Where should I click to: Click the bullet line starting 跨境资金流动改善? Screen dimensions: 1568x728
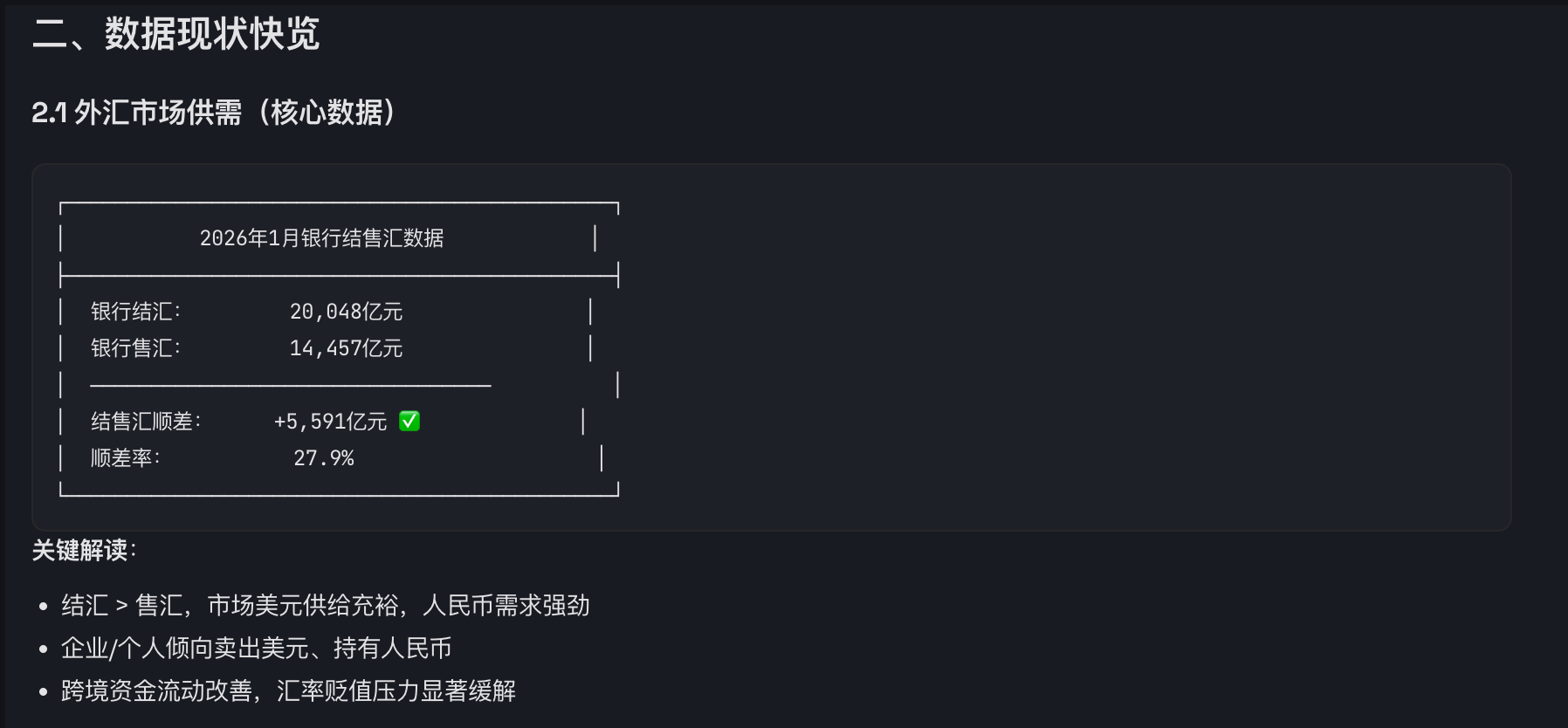point(288,690)
